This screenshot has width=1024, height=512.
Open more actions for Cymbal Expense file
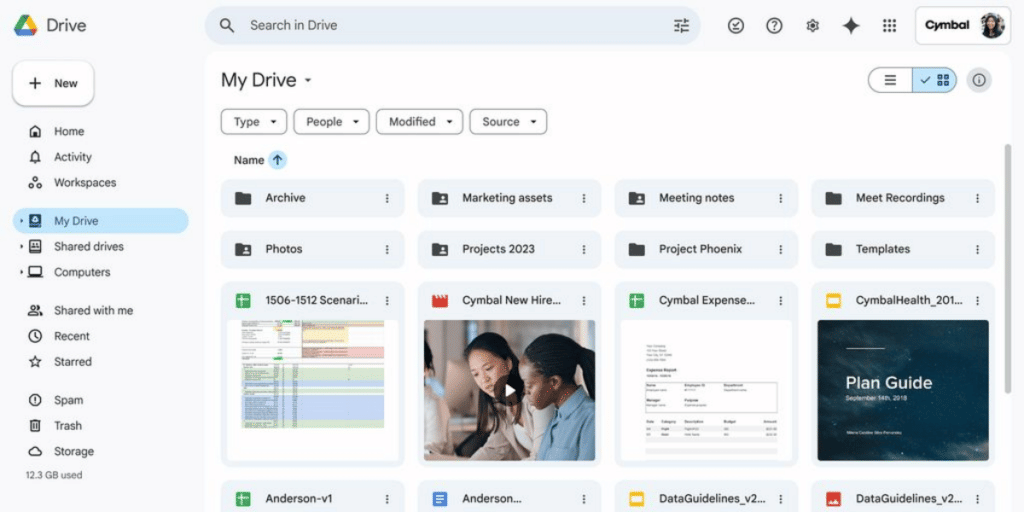pos(780,300)
